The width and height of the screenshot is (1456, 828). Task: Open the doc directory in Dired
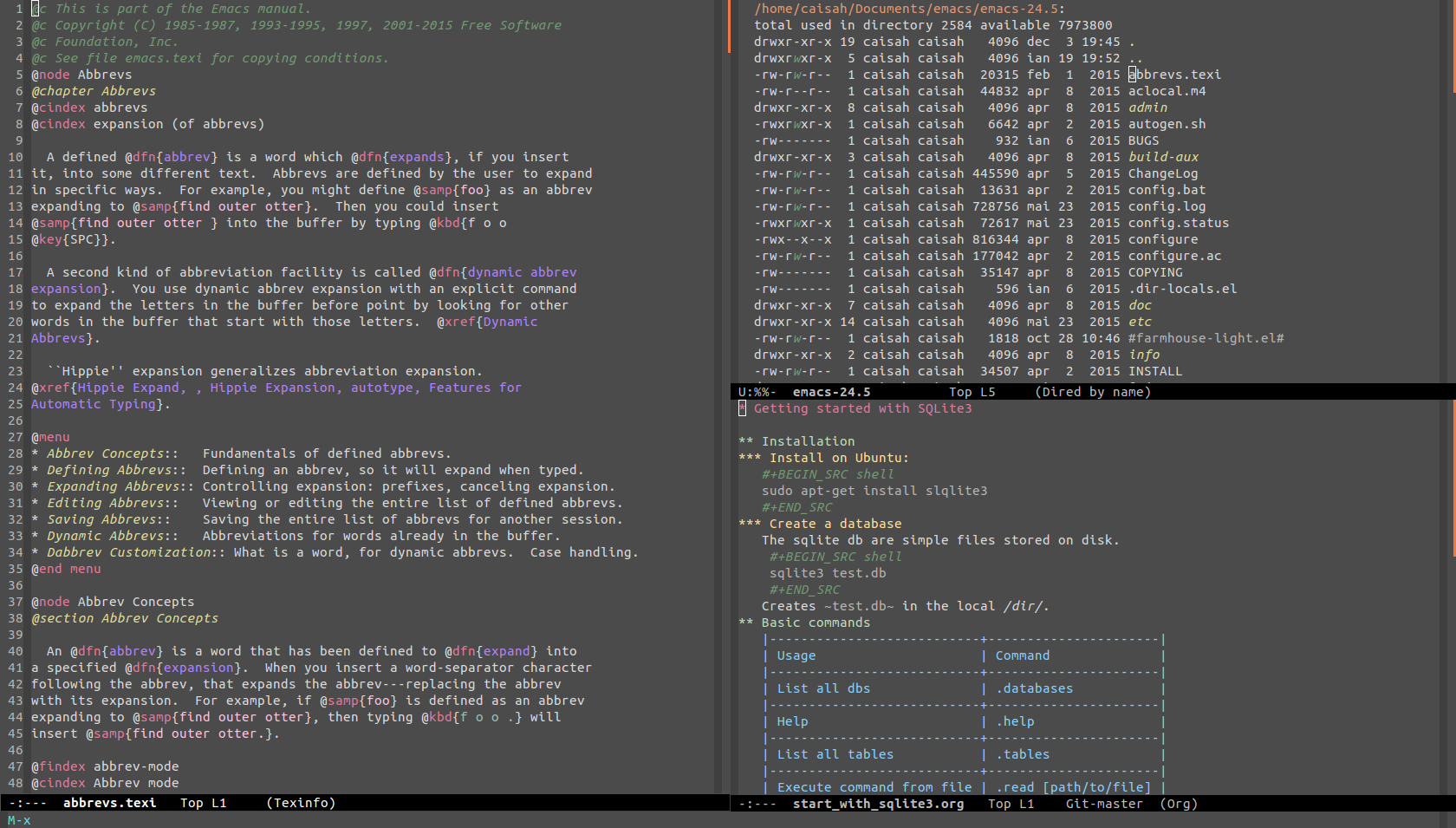click(1140, 305)
